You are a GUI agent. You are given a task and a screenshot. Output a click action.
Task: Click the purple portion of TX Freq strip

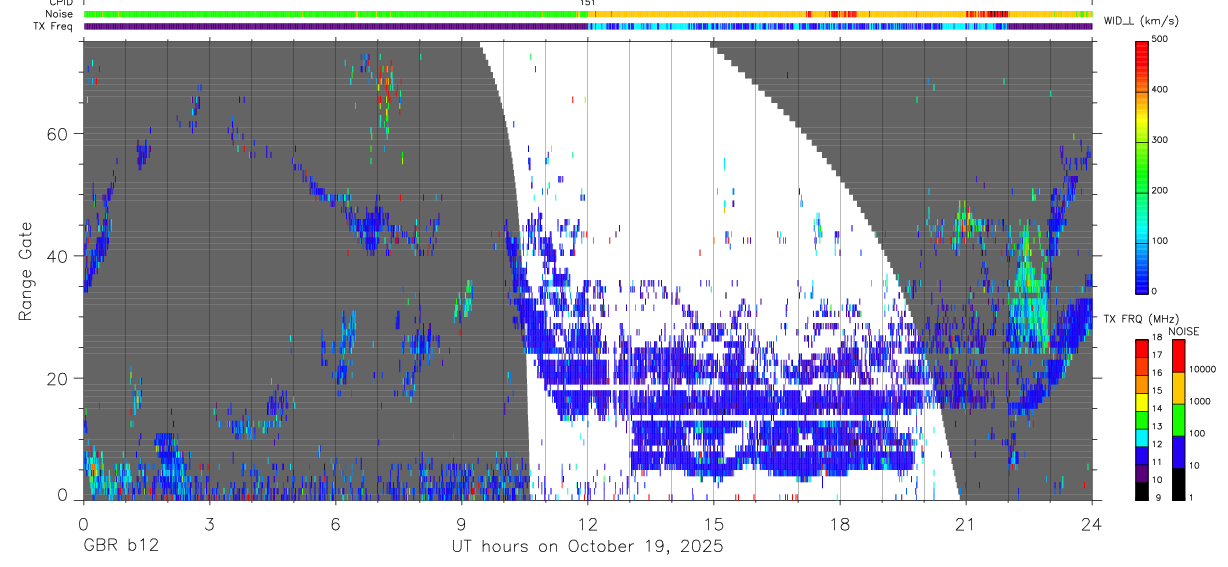336,26
